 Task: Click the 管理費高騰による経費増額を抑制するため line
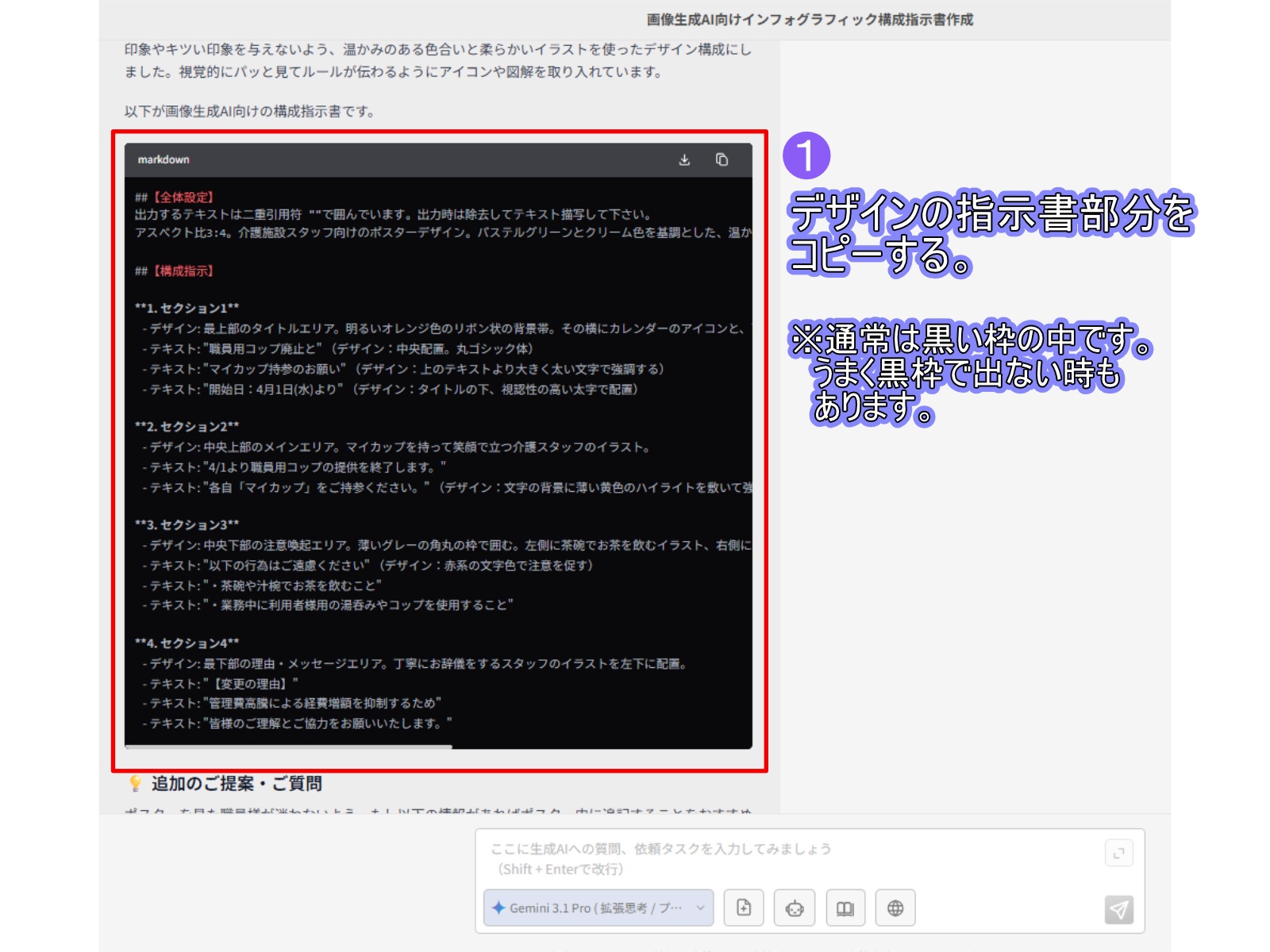pyautogui.click(x=292, y=703)
